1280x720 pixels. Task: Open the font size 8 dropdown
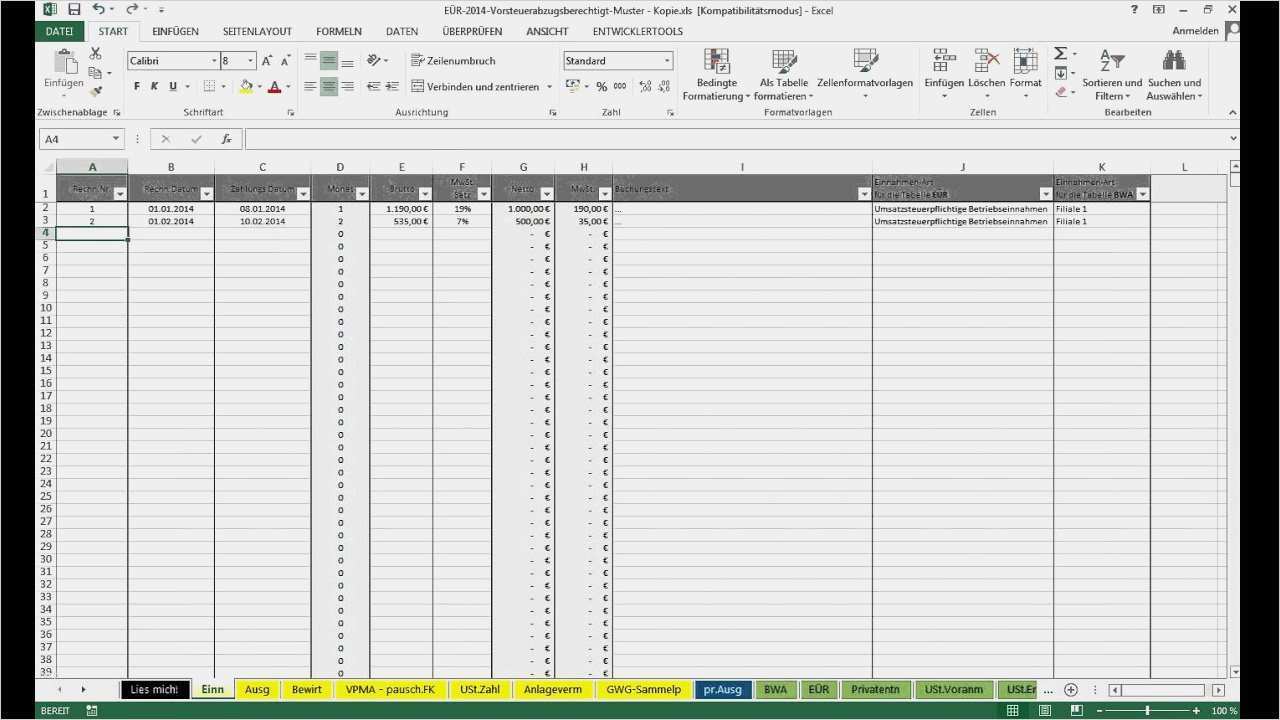coord(250,61)
